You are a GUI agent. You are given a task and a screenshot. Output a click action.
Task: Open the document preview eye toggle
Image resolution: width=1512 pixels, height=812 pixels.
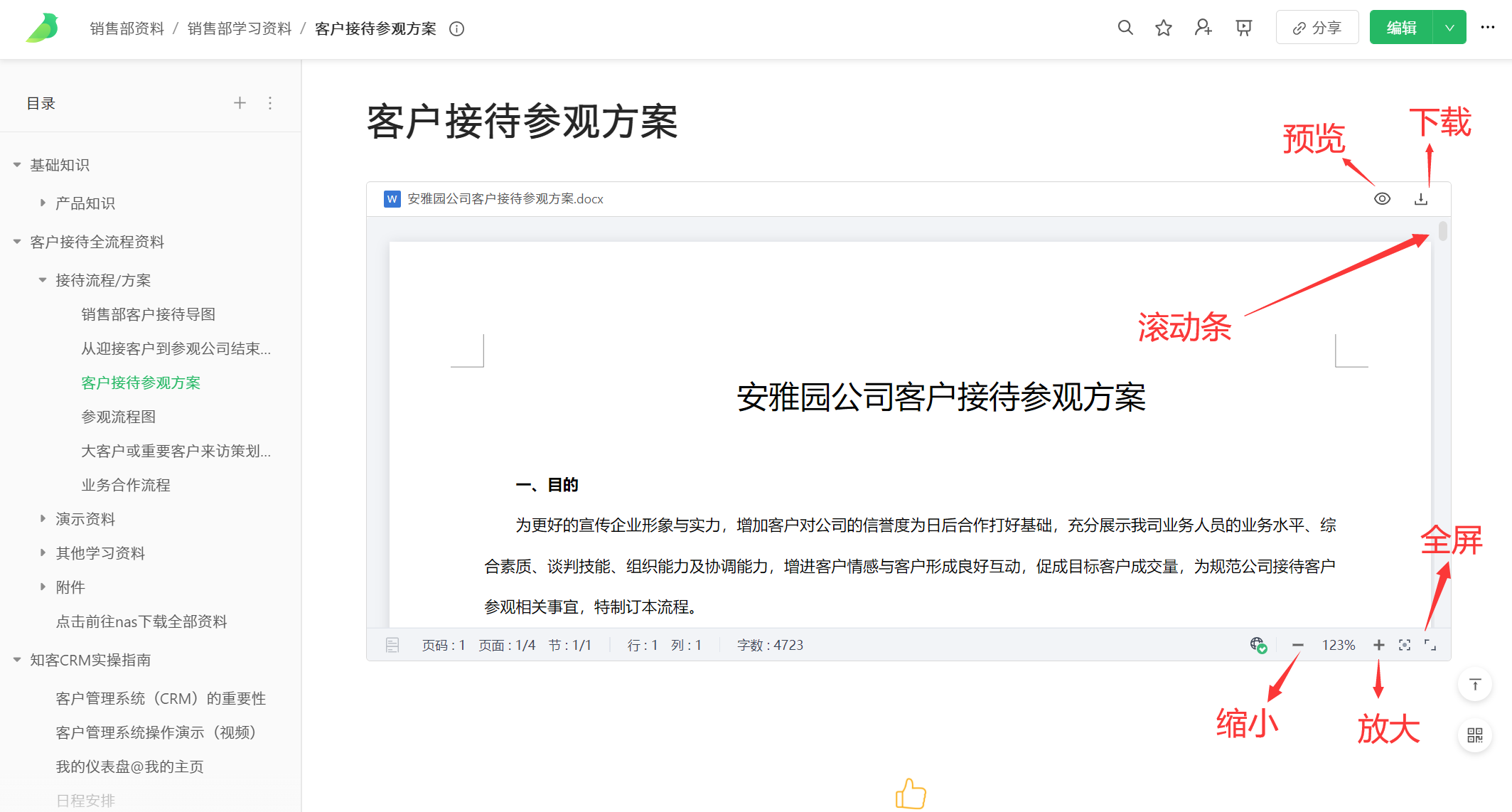[x=1382, y=198]
